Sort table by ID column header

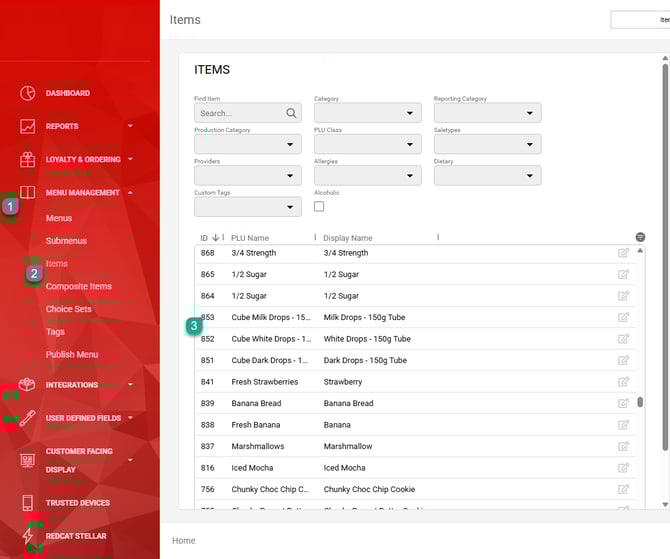click(204, 238)
